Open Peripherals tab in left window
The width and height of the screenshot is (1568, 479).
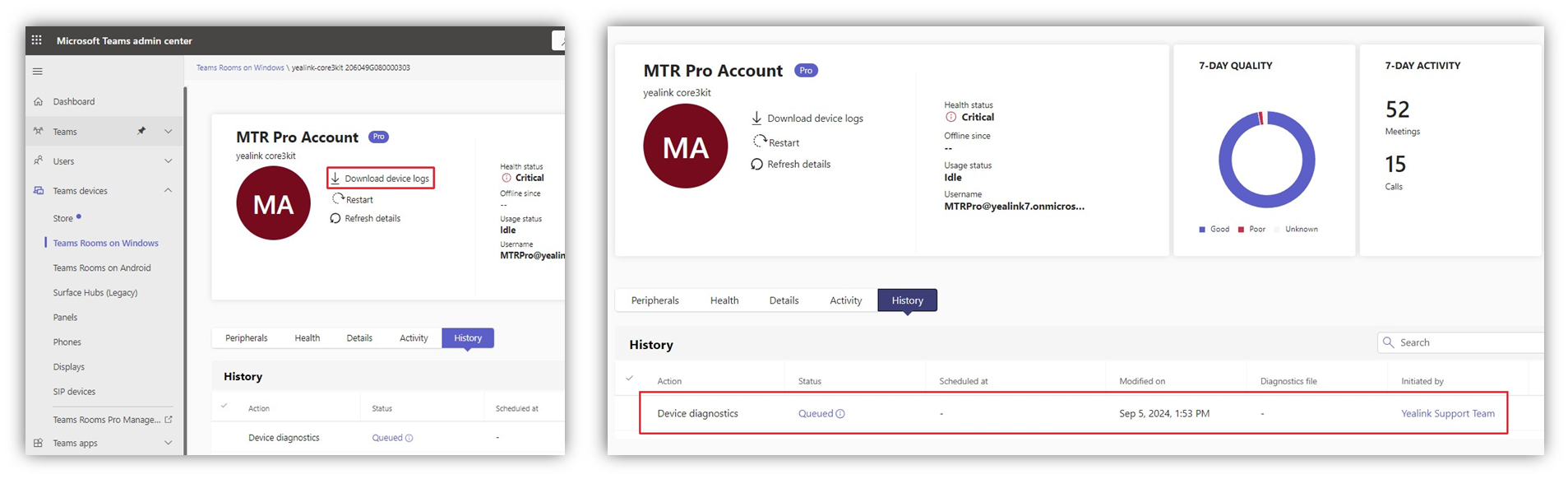pyautogui.click(x=247, y=338)
